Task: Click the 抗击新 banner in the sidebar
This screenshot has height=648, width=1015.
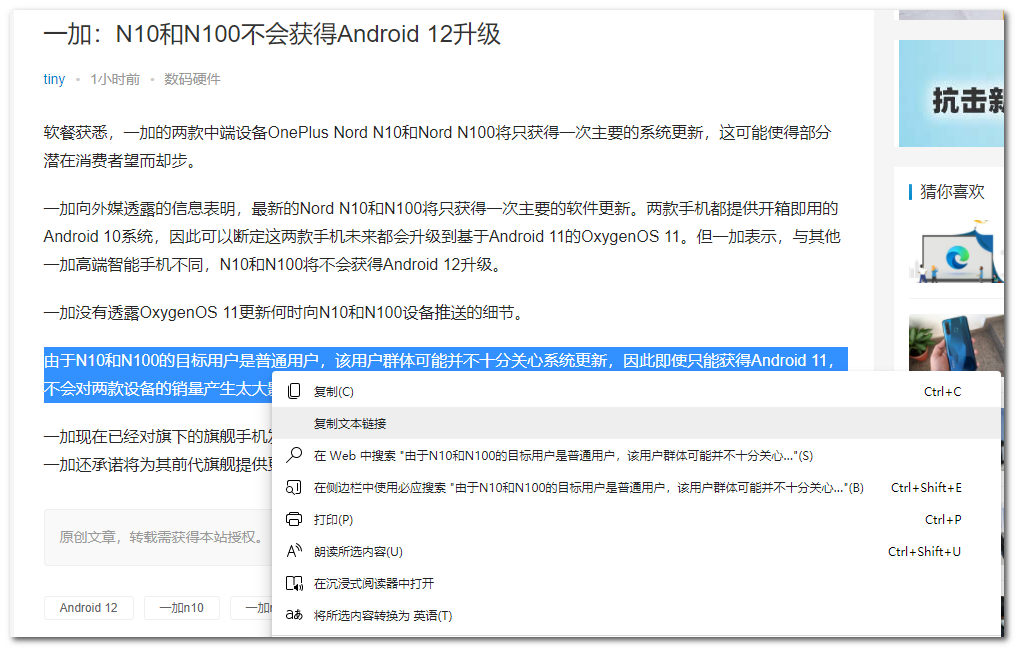Action: [952, 93]
